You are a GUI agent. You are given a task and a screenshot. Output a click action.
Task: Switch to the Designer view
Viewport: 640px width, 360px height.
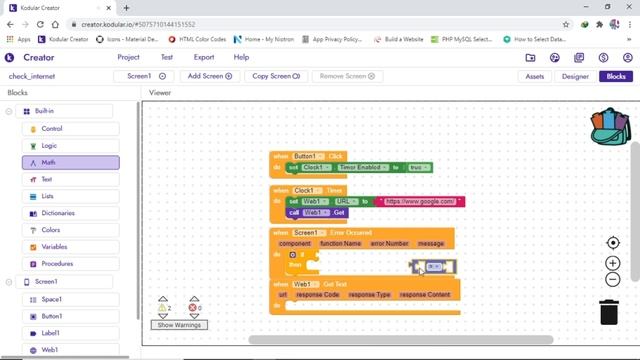(x=575, y=76)
